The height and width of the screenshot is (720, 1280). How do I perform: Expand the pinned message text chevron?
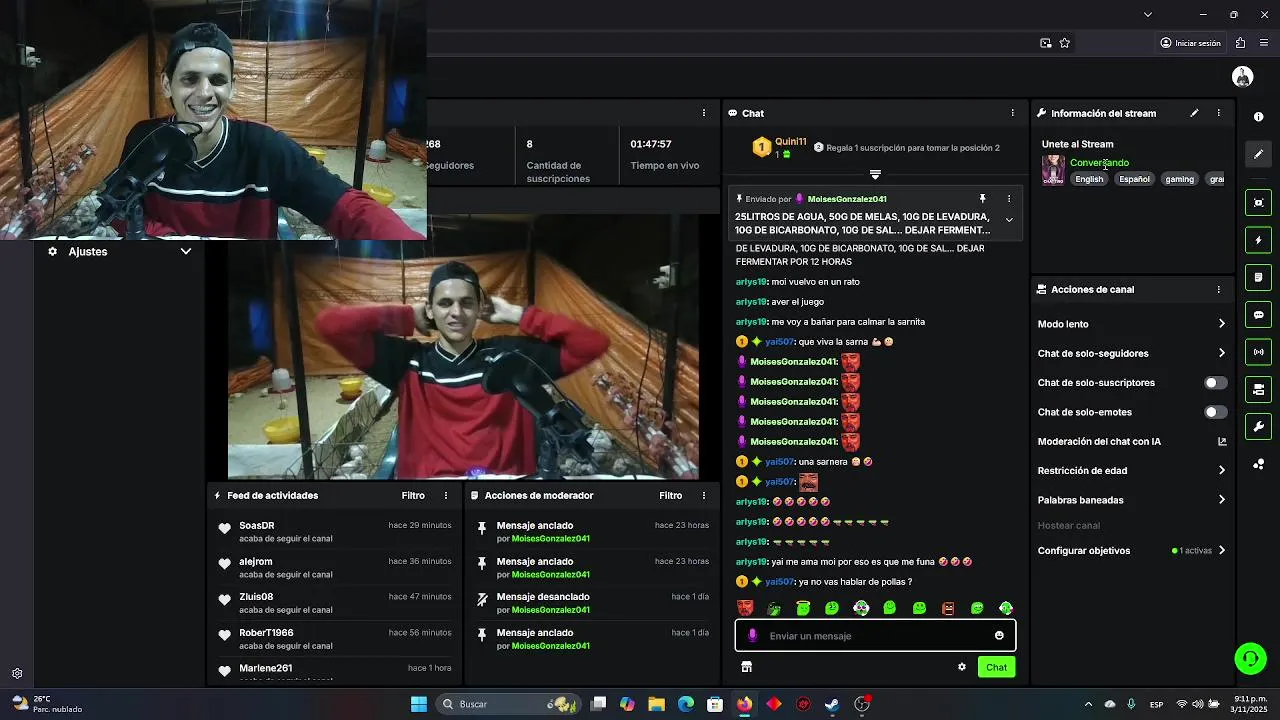click(x=1009, y=220)
